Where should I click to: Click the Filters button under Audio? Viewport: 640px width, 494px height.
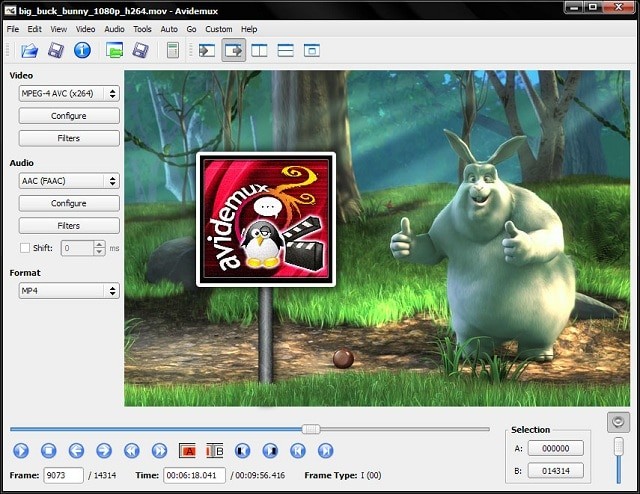coord(69,225)
